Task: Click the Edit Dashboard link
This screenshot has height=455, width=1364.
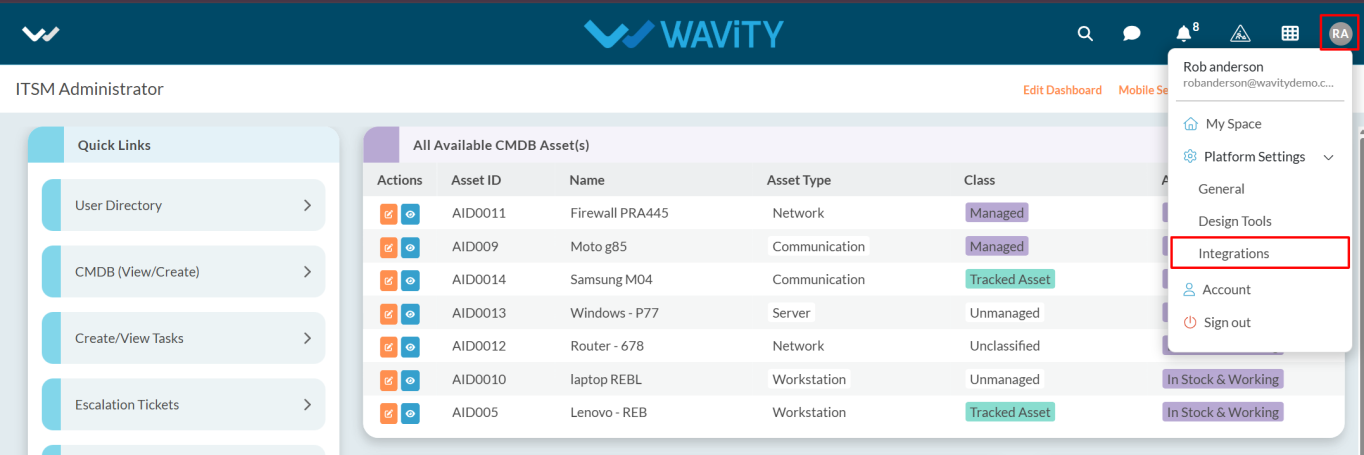Action: [x=1062, y=90]
